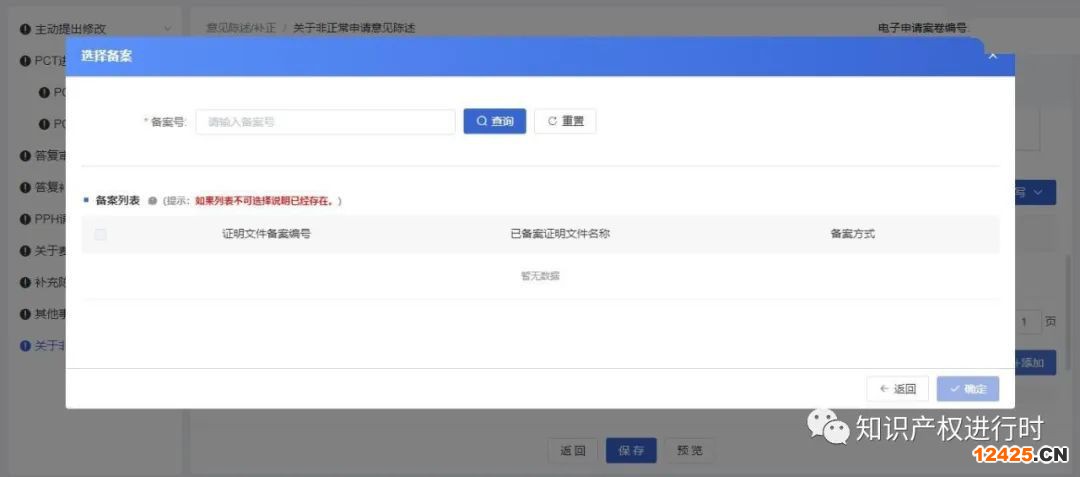
Task: Click the 返回 button inside the dialog
Action: click(897, 389)
